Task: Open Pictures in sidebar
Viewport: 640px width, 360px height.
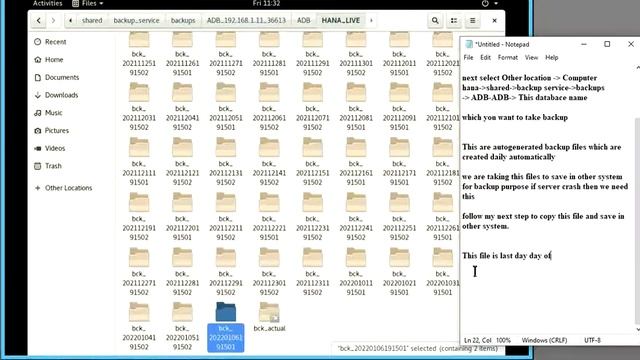Action: [56, 131]
